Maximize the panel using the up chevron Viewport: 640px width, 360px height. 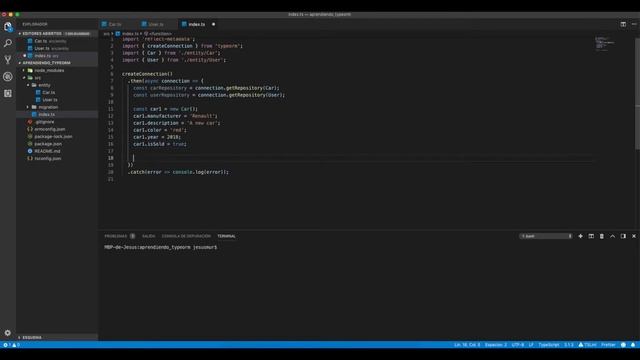point(612,236)
